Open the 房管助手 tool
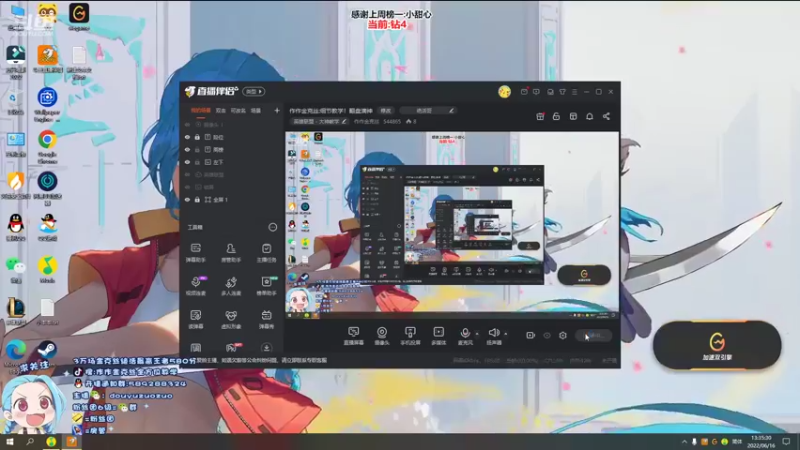 point(231,253)
